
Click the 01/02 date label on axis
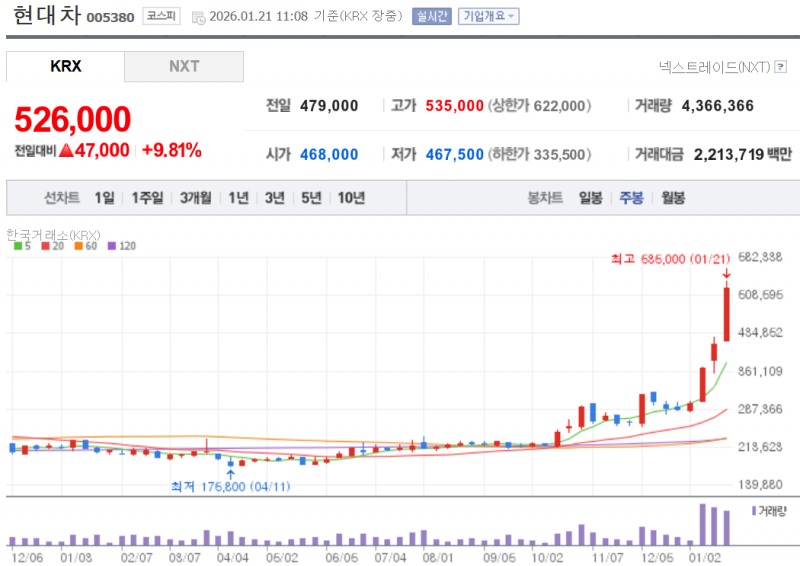[705, 558]
